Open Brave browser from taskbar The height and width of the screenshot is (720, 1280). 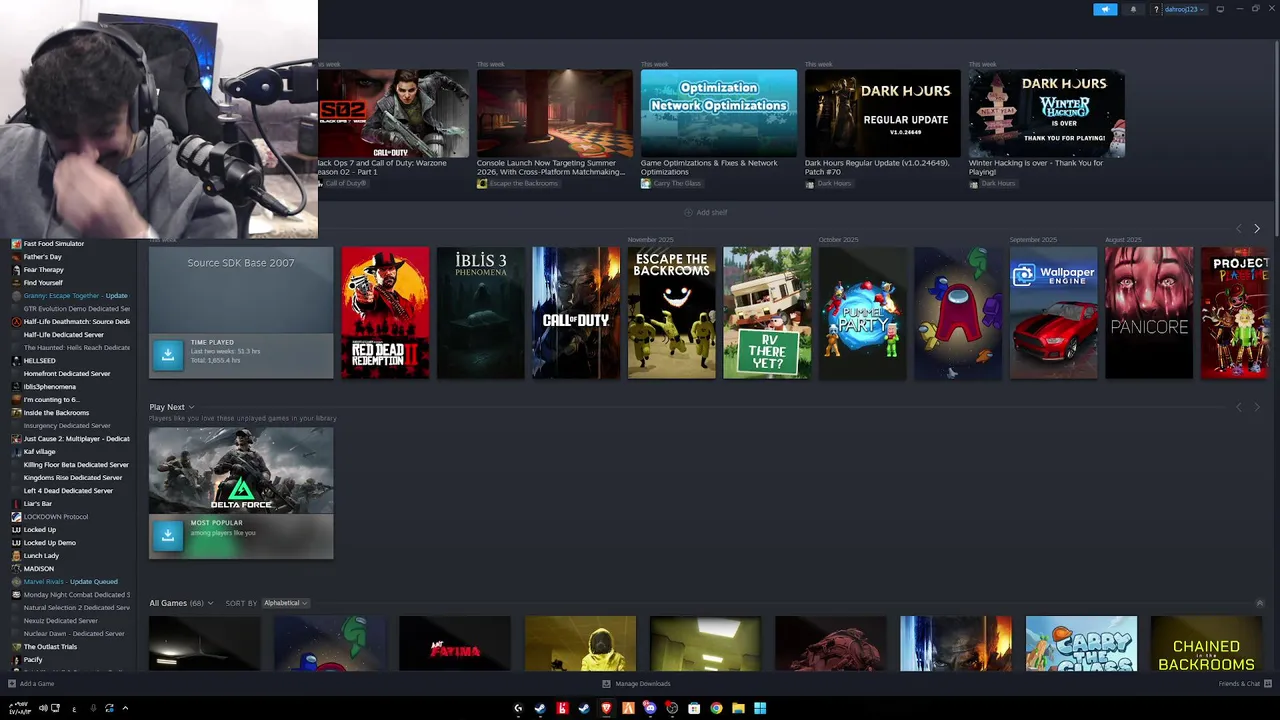tap(606, 708)
